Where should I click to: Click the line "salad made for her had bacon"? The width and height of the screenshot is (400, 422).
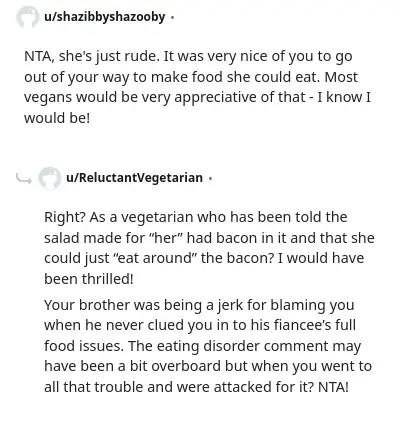coord(209,238)
